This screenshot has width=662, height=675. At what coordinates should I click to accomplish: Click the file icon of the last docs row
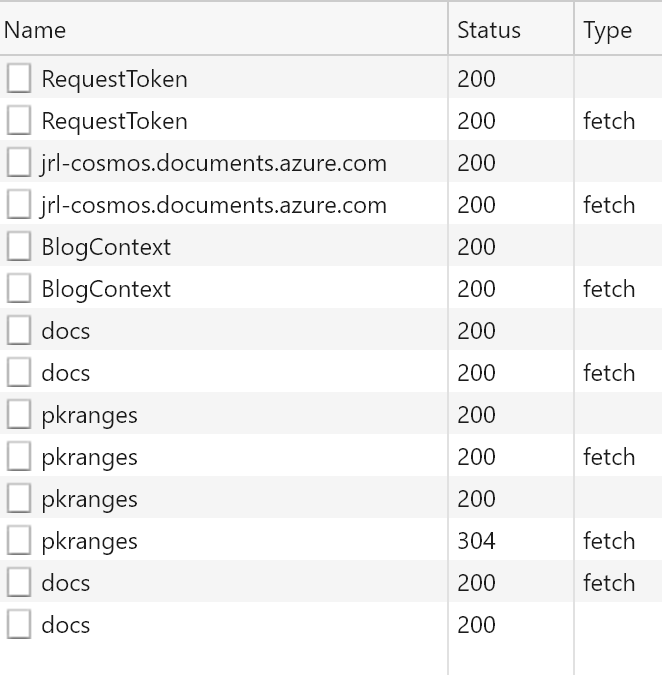[18, 625]
